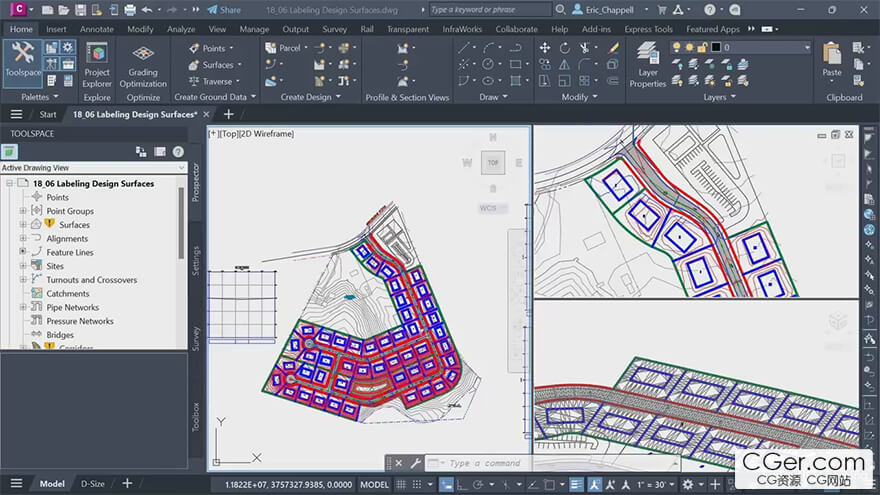Open Project Explorer from the ribbon
This screenshot has height=495, width=880.
point(97,62)
